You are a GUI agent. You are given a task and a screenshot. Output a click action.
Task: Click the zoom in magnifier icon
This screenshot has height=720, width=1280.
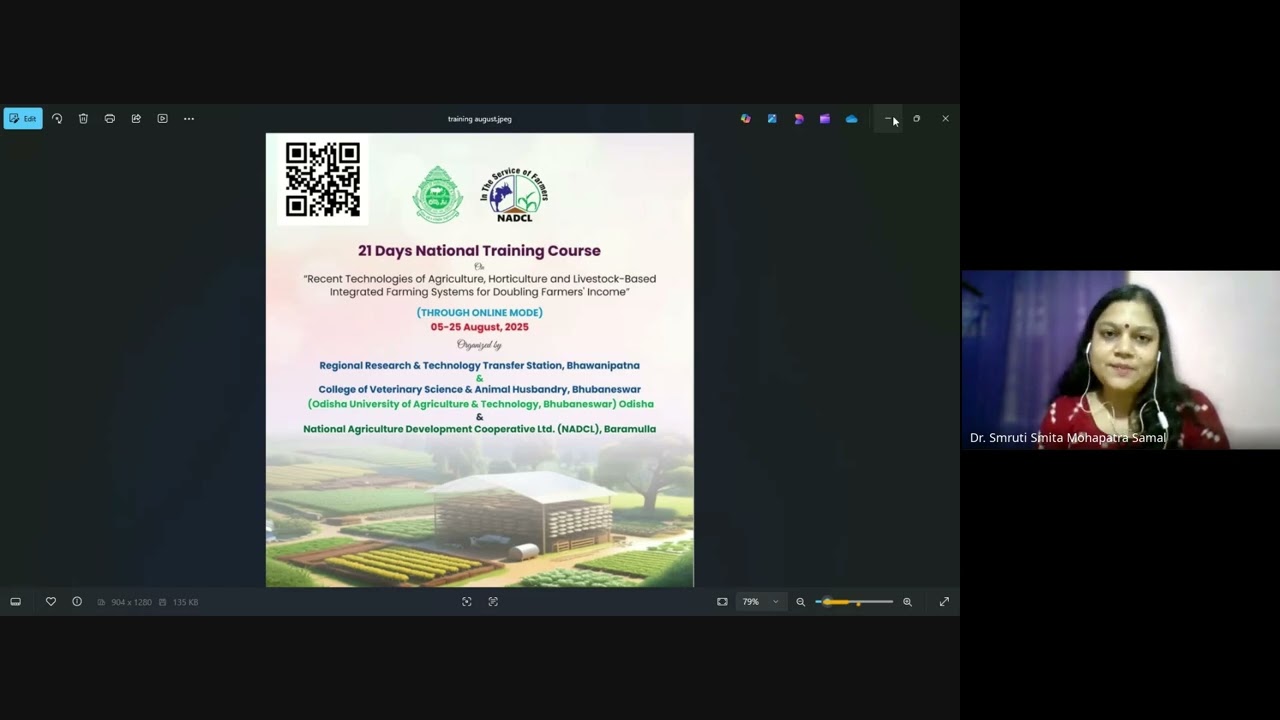[907, 602]
